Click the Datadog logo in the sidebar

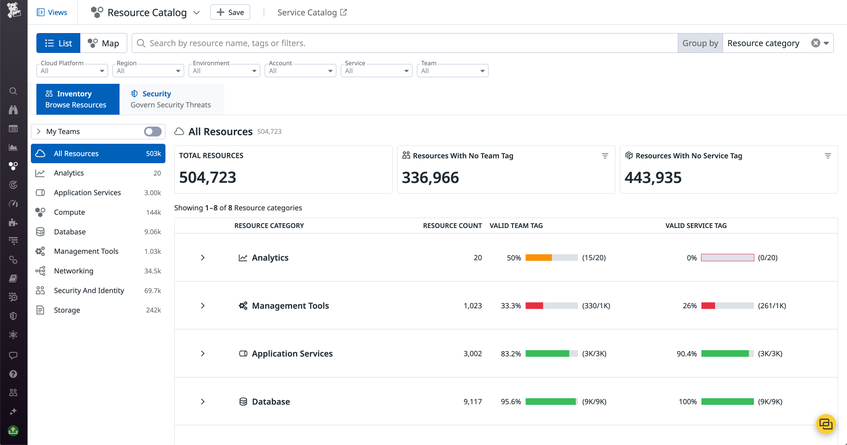[x=14, y=10]
